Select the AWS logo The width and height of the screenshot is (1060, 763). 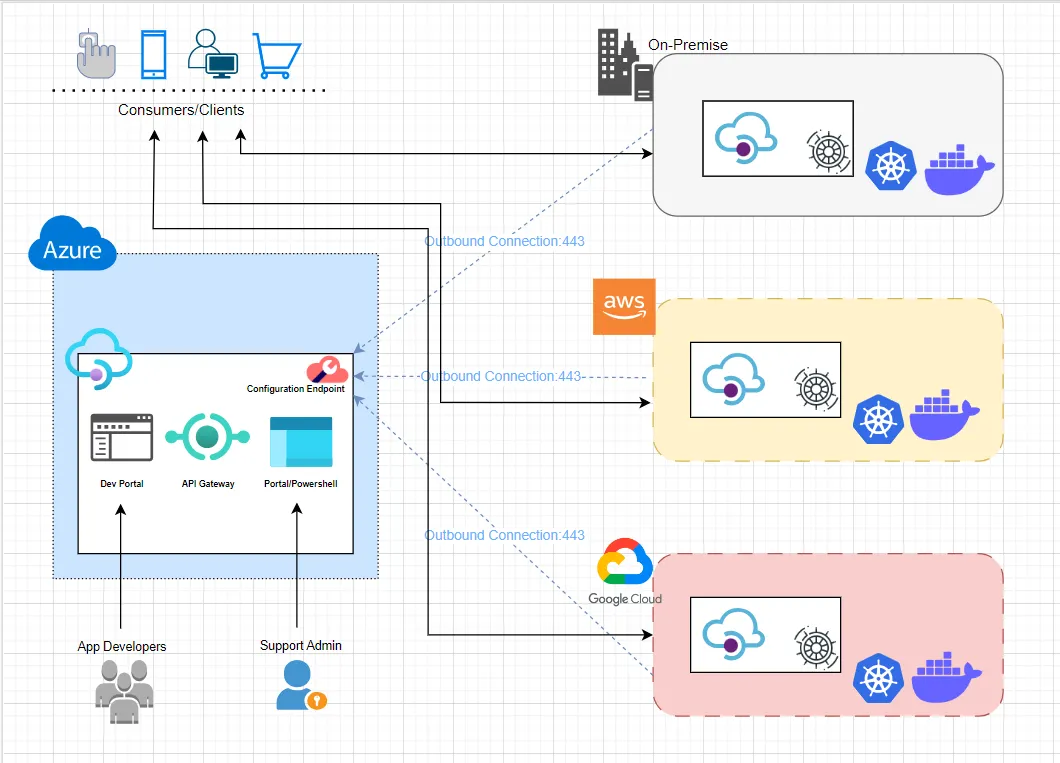[623, 306]
